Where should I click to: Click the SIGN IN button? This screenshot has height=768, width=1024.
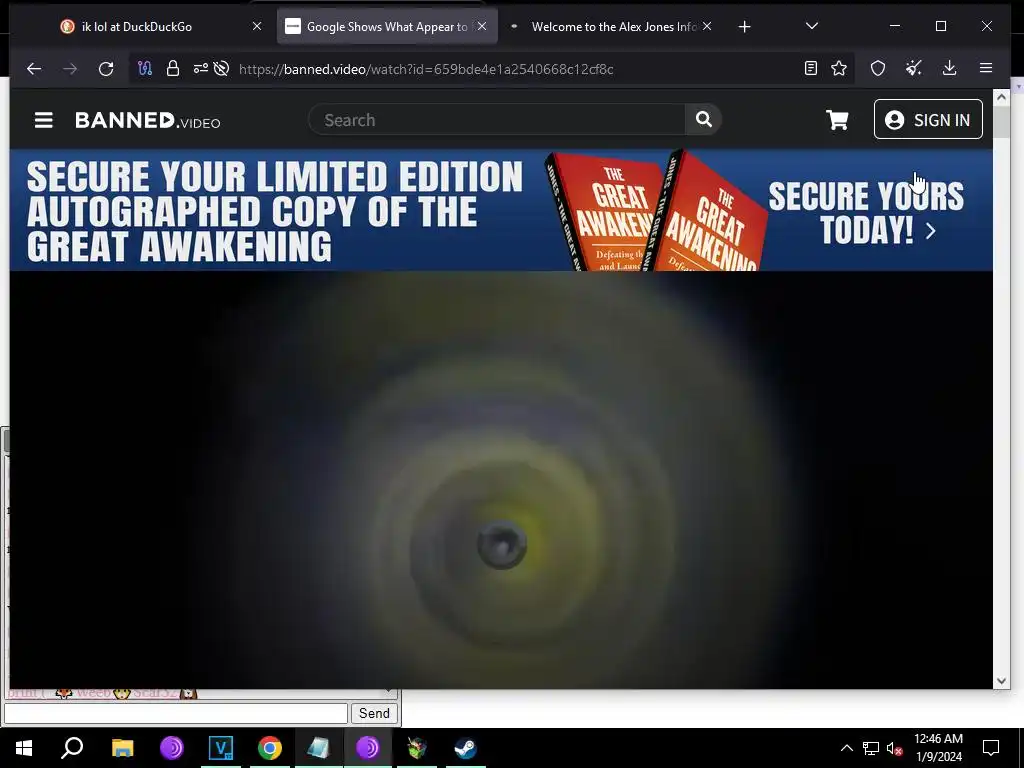pos(928,120)
